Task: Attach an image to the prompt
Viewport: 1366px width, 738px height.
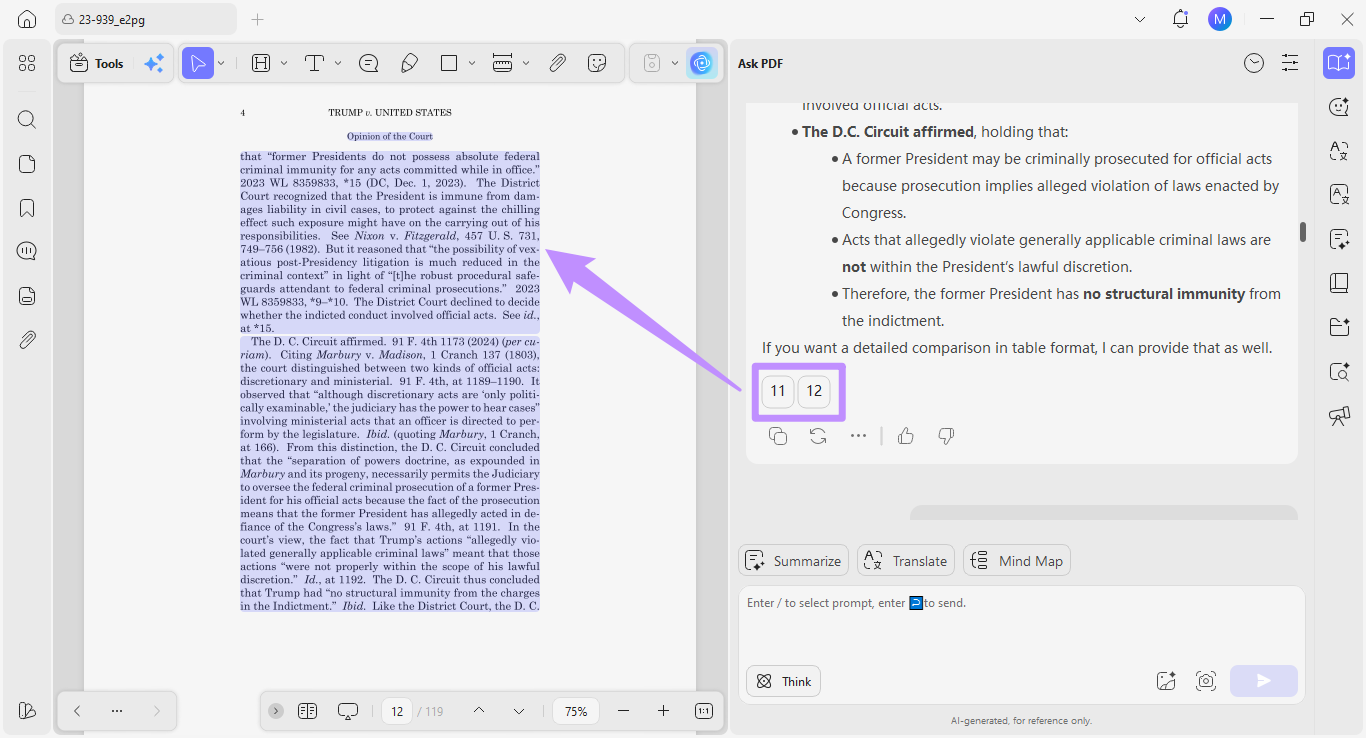Action: click(1166, 681)
